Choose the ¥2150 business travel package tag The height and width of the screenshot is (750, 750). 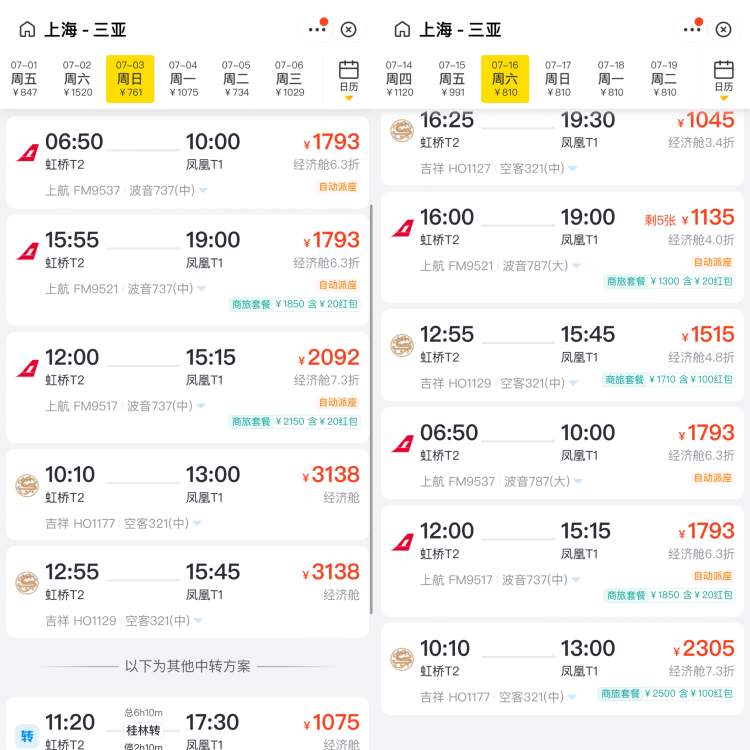(x=295, y=421)
